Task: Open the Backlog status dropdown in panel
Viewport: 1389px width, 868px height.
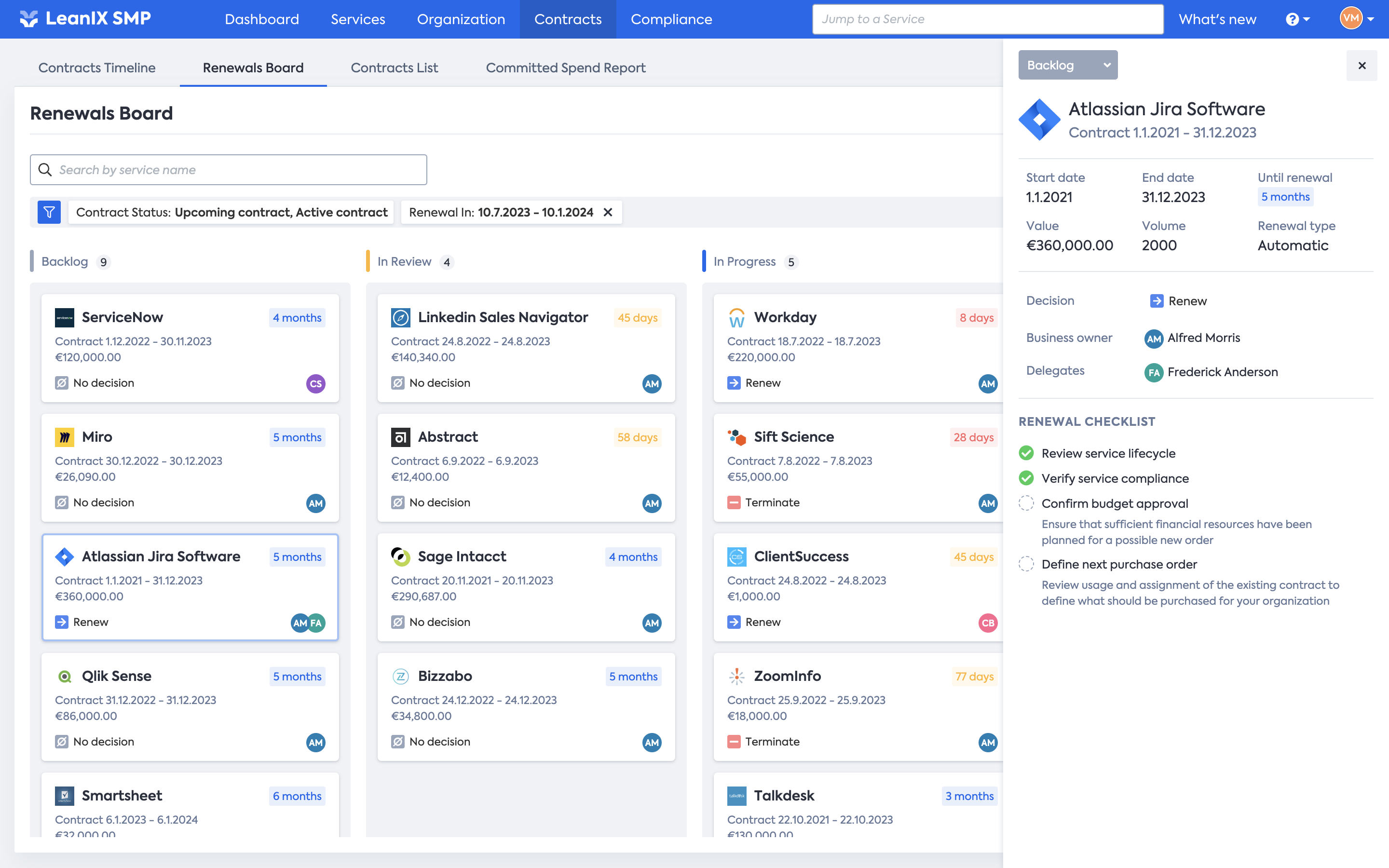Action: point(1068,65)
